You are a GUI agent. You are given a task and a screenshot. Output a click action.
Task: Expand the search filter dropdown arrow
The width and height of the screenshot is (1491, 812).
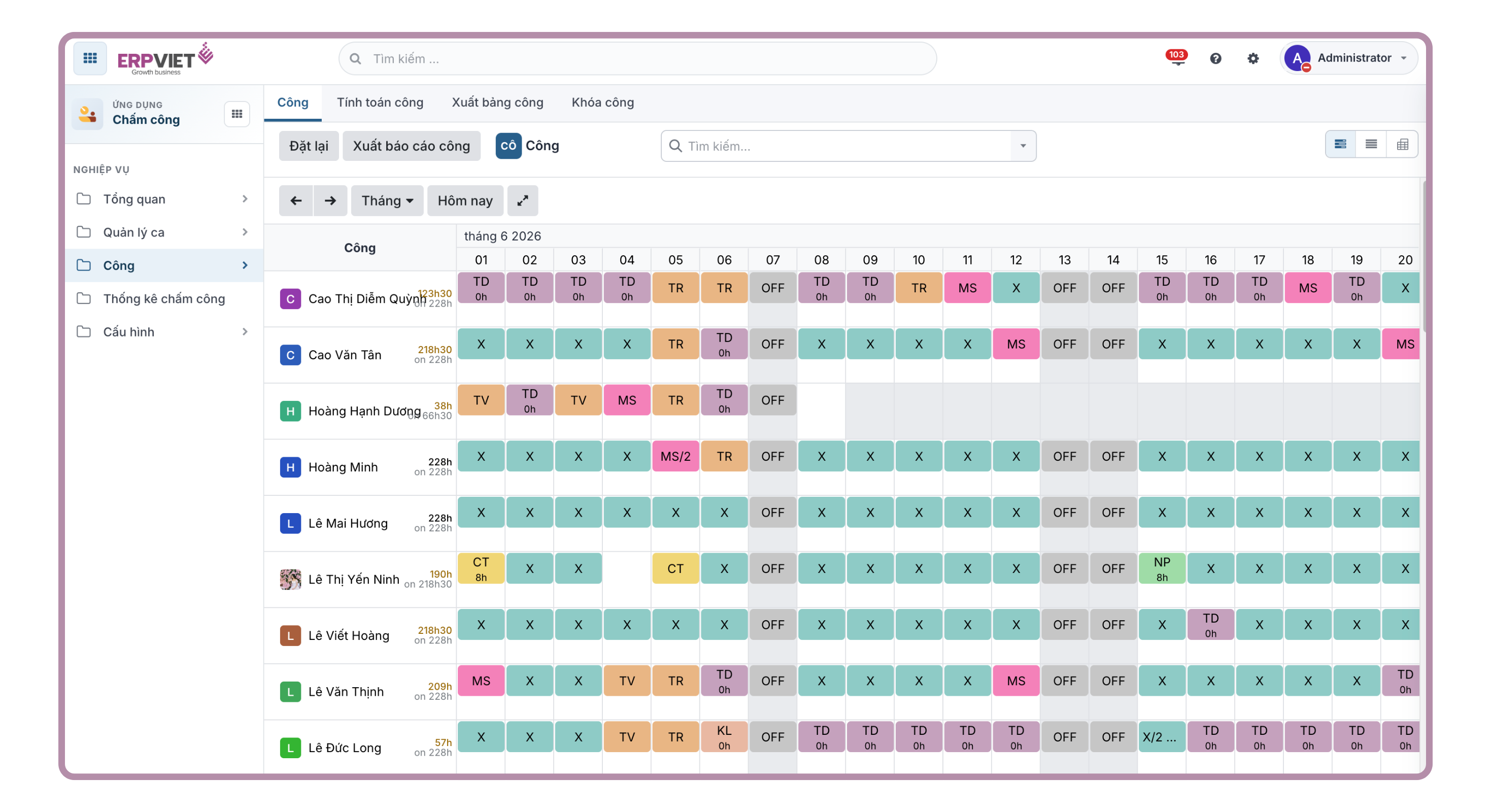pyautogui.click(x=1023, y=146)
